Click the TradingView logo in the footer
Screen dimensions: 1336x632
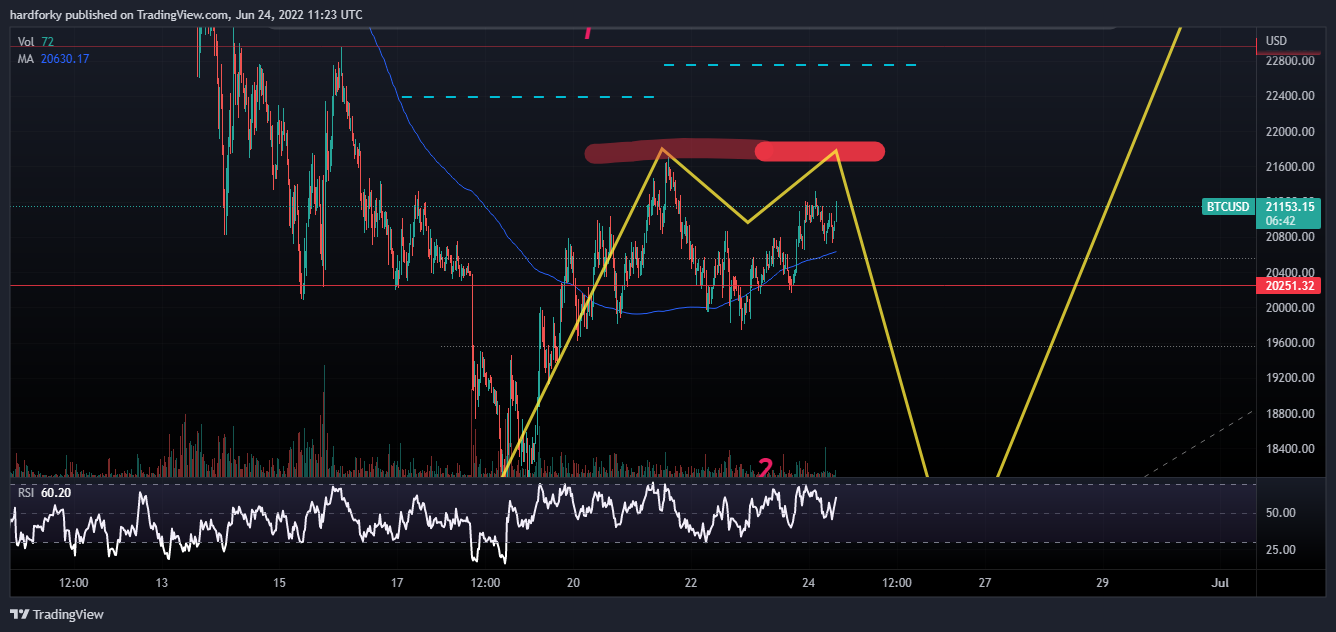[57, 614]
